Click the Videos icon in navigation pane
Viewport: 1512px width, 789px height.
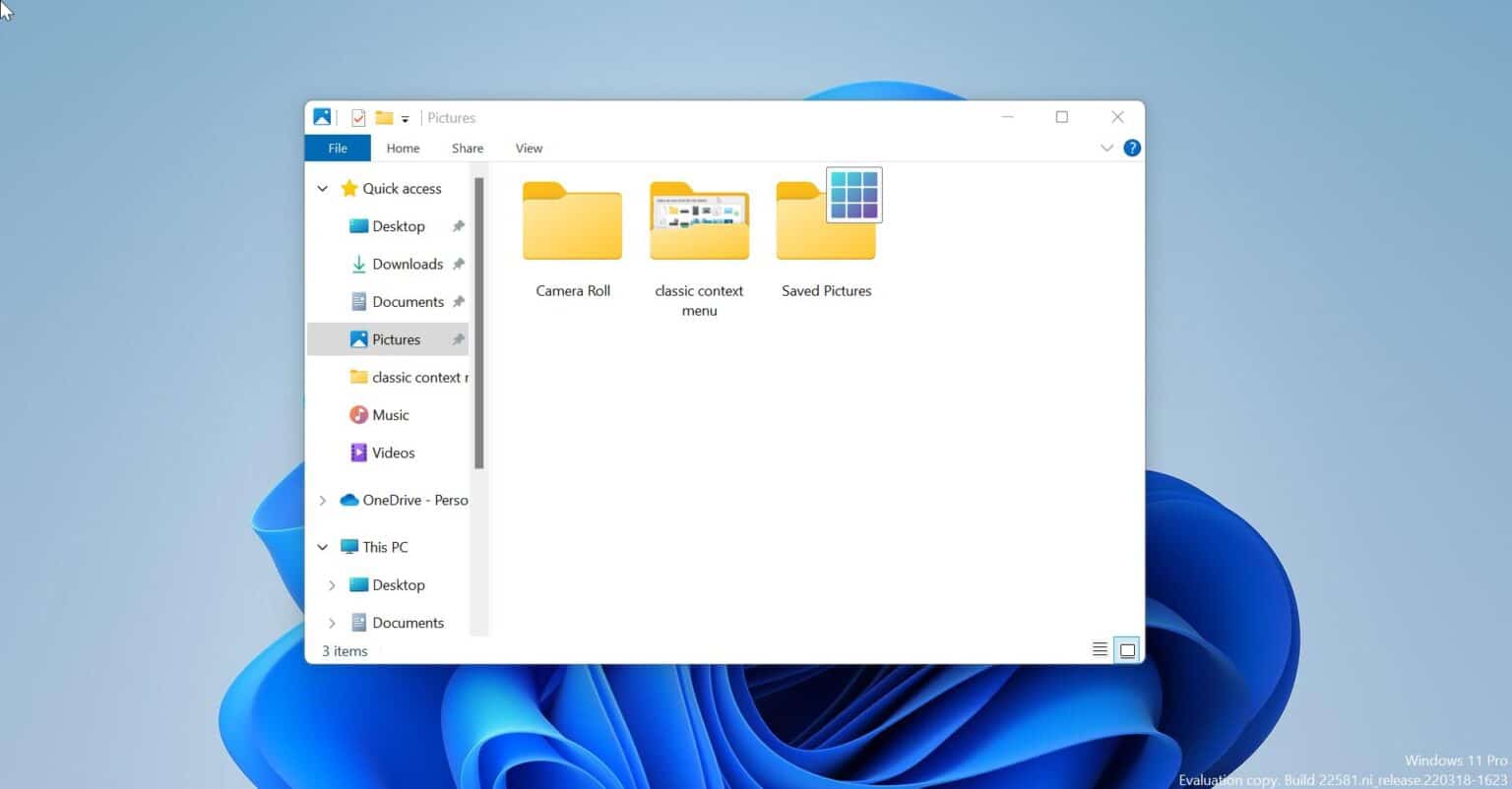point(359,453)
